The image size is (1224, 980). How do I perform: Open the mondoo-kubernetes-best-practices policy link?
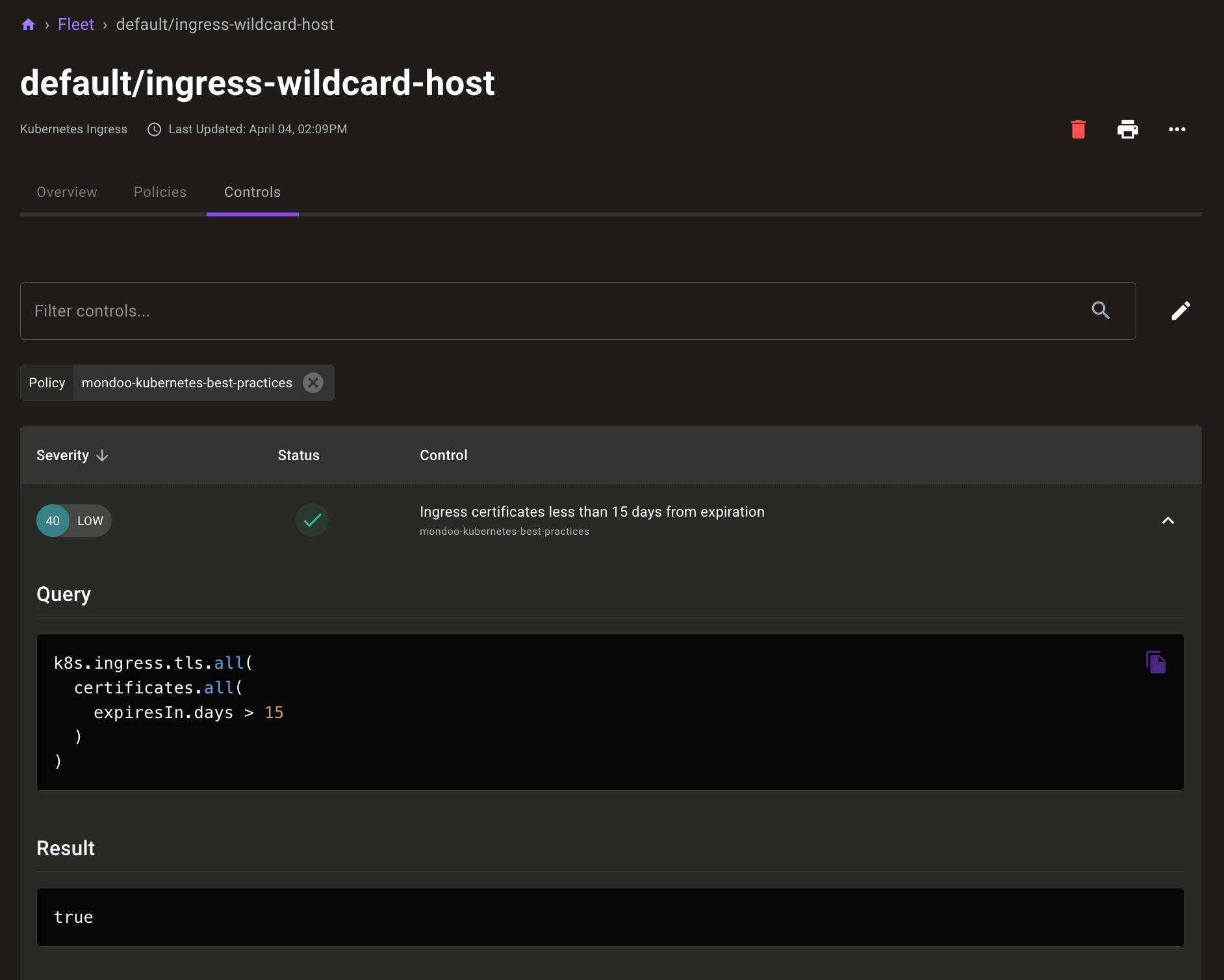504,531
